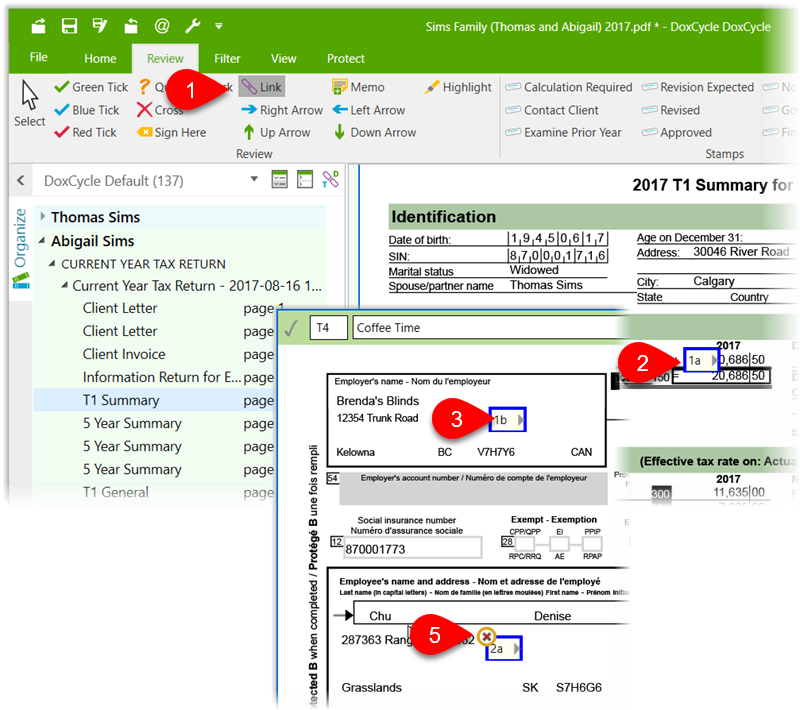Image resolution: width=800 pixels, height=710 pixels.
Task: Click the link documents icon in sidebar toolbar
Action: pos(331,179)
